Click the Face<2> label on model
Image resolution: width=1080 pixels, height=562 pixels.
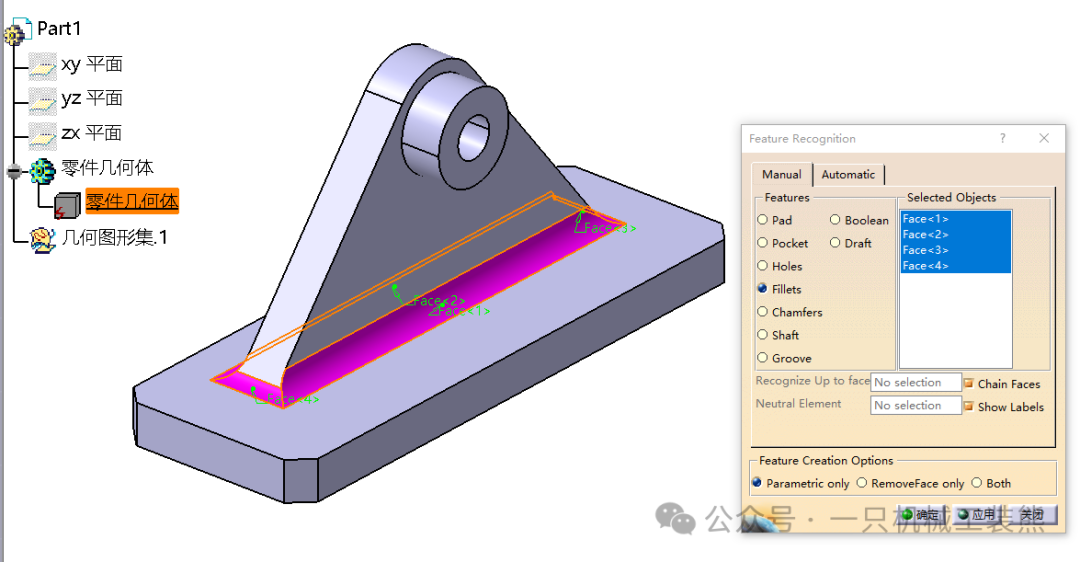click(439, 300)
